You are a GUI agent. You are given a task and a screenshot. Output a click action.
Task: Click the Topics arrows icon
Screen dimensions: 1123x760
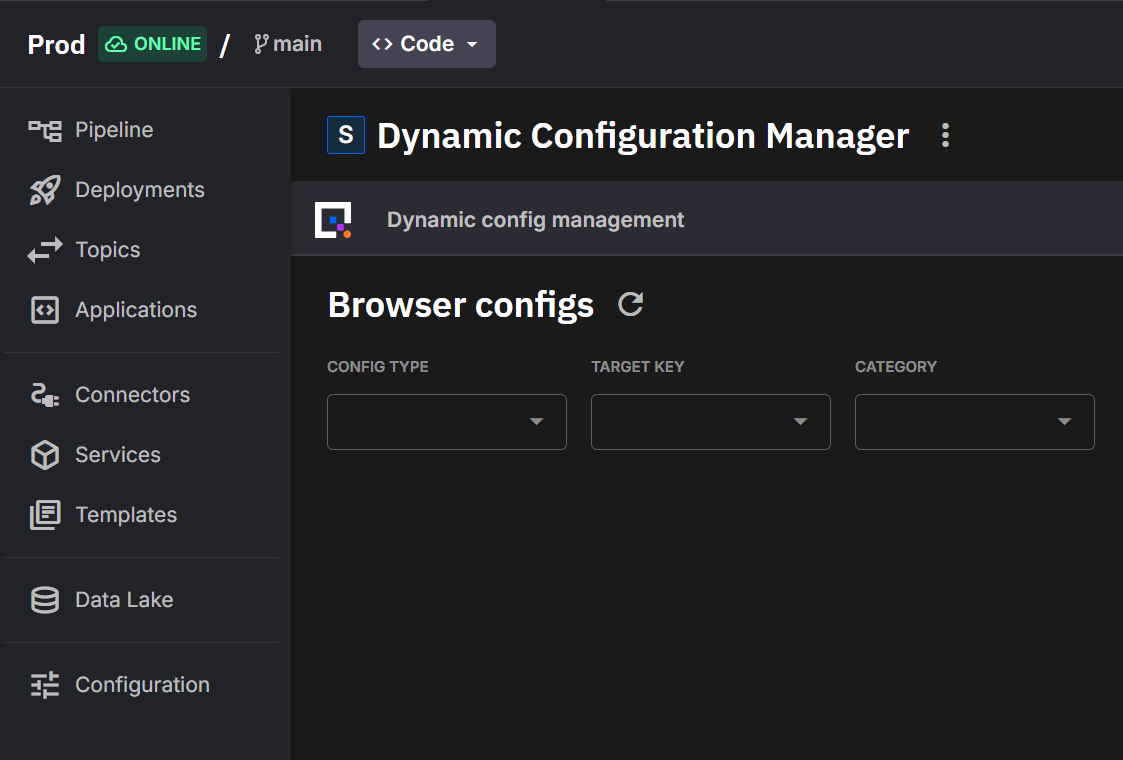pos(45,250)
